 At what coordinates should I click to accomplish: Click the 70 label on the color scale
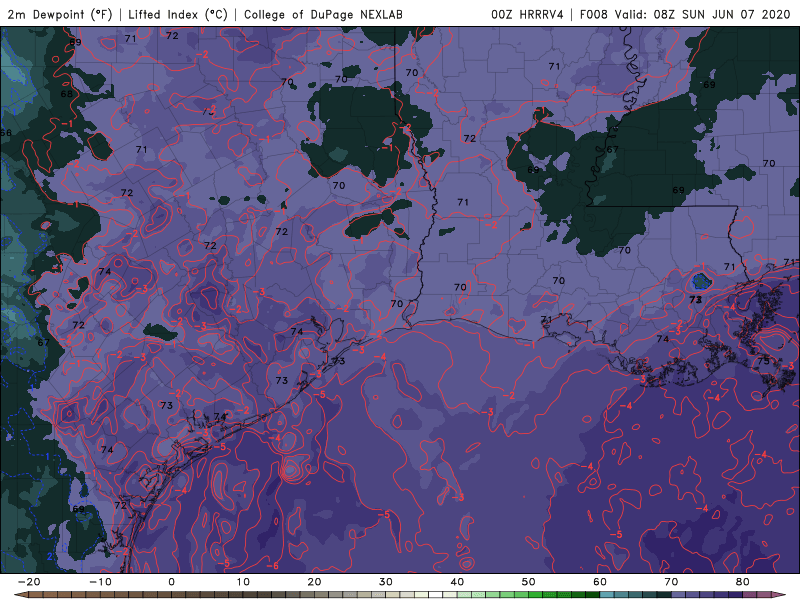671,582
